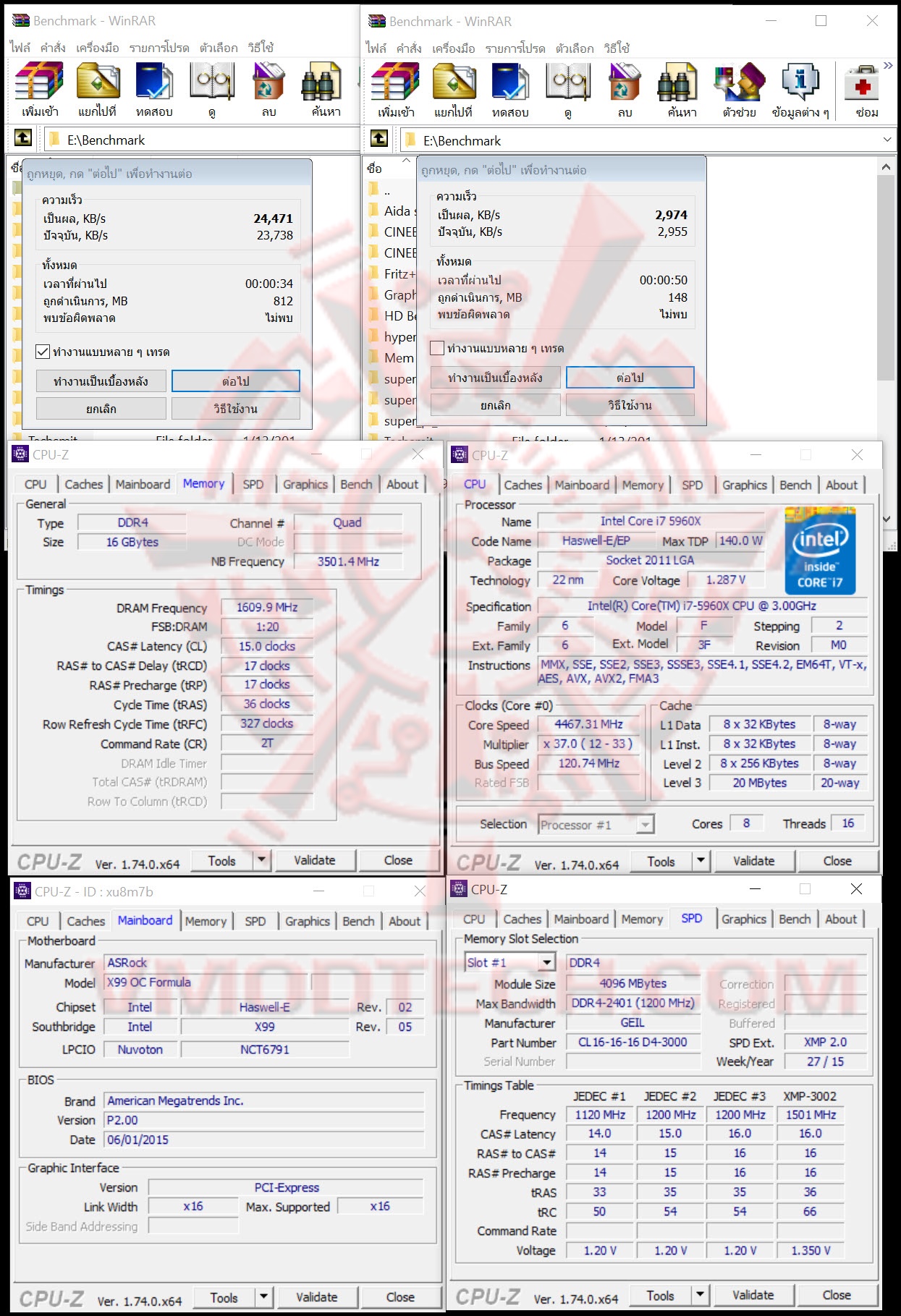
Task: Uncheck multithreading checkbox in left benchmark dialog
Action: [43, 352]
